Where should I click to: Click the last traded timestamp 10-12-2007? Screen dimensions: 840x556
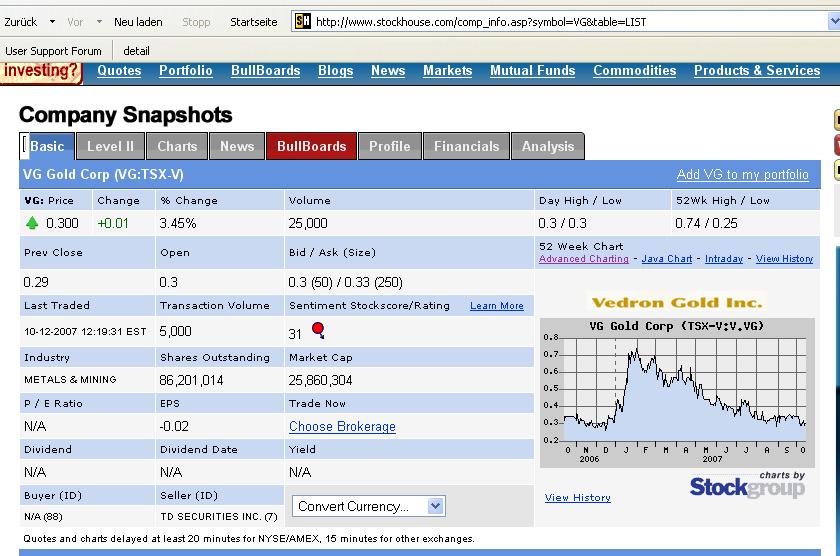85,332
